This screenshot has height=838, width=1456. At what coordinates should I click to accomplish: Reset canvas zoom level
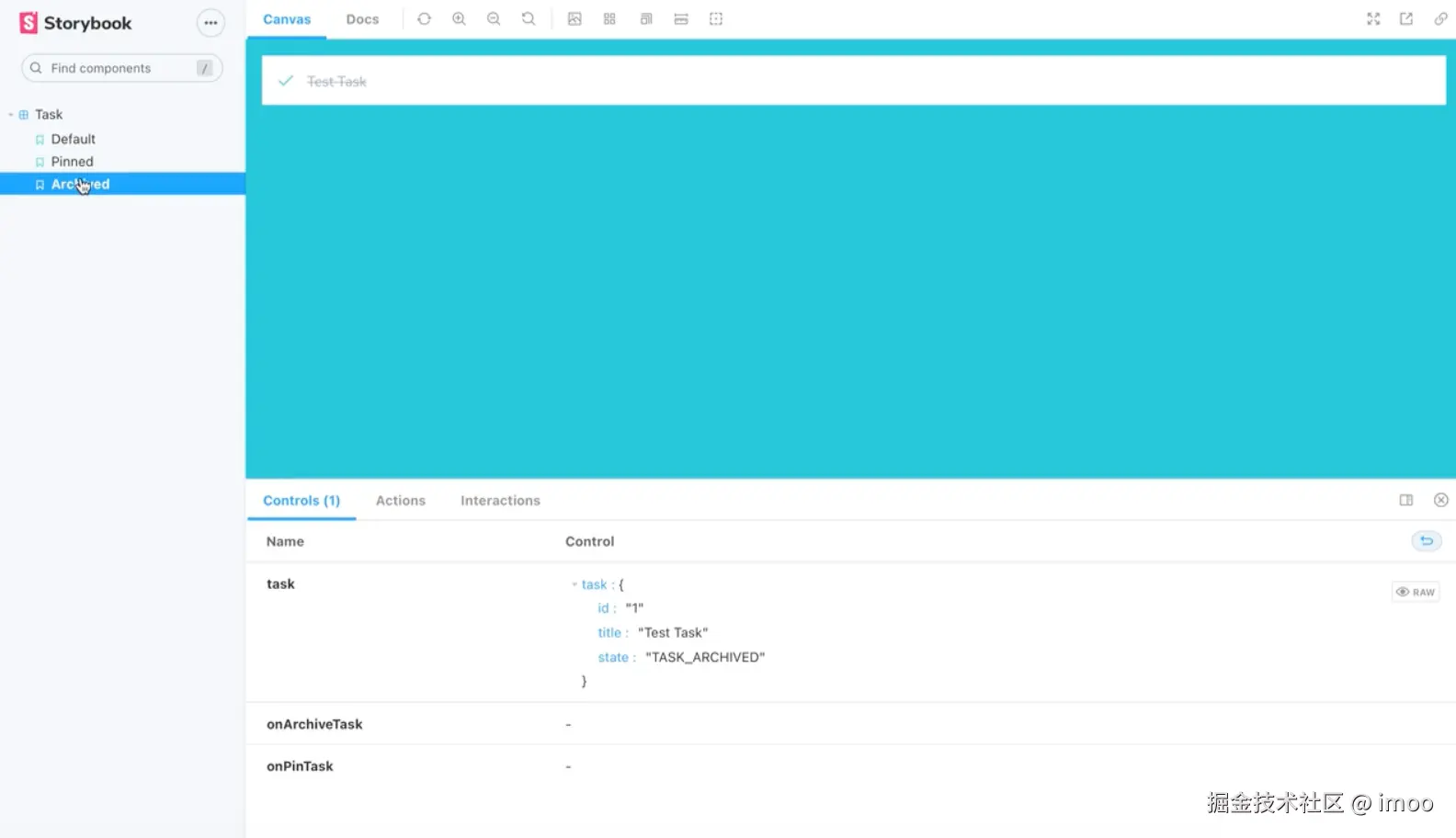tap(529, 19)
